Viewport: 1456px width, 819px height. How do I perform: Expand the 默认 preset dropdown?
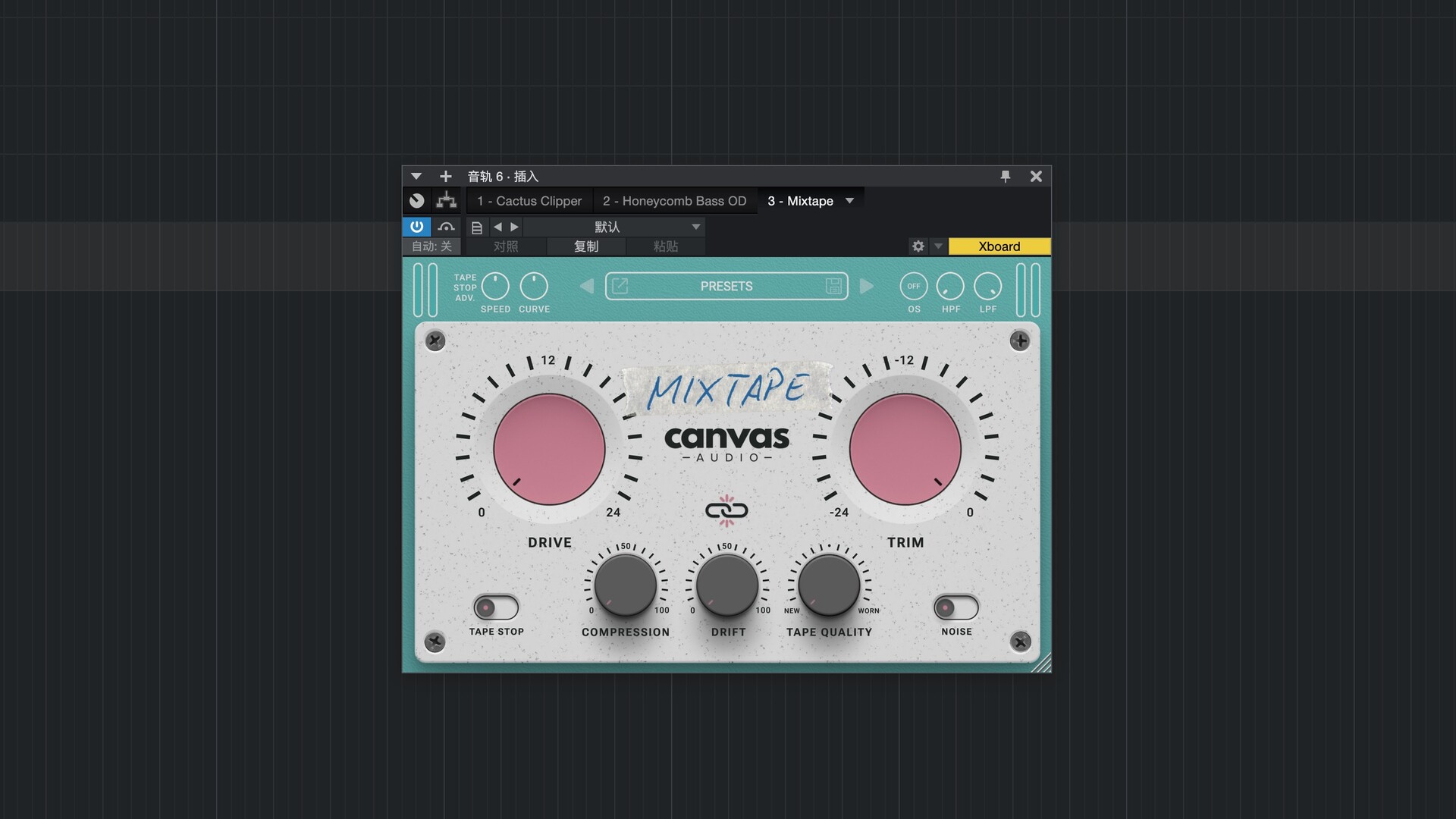[x=695, y=227]
